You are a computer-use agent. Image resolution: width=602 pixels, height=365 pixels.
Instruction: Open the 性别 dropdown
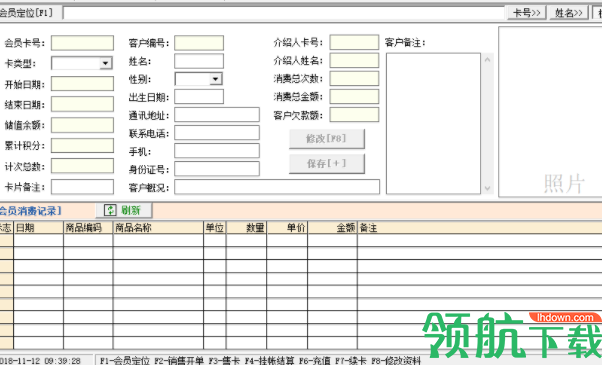pos(215,79)
